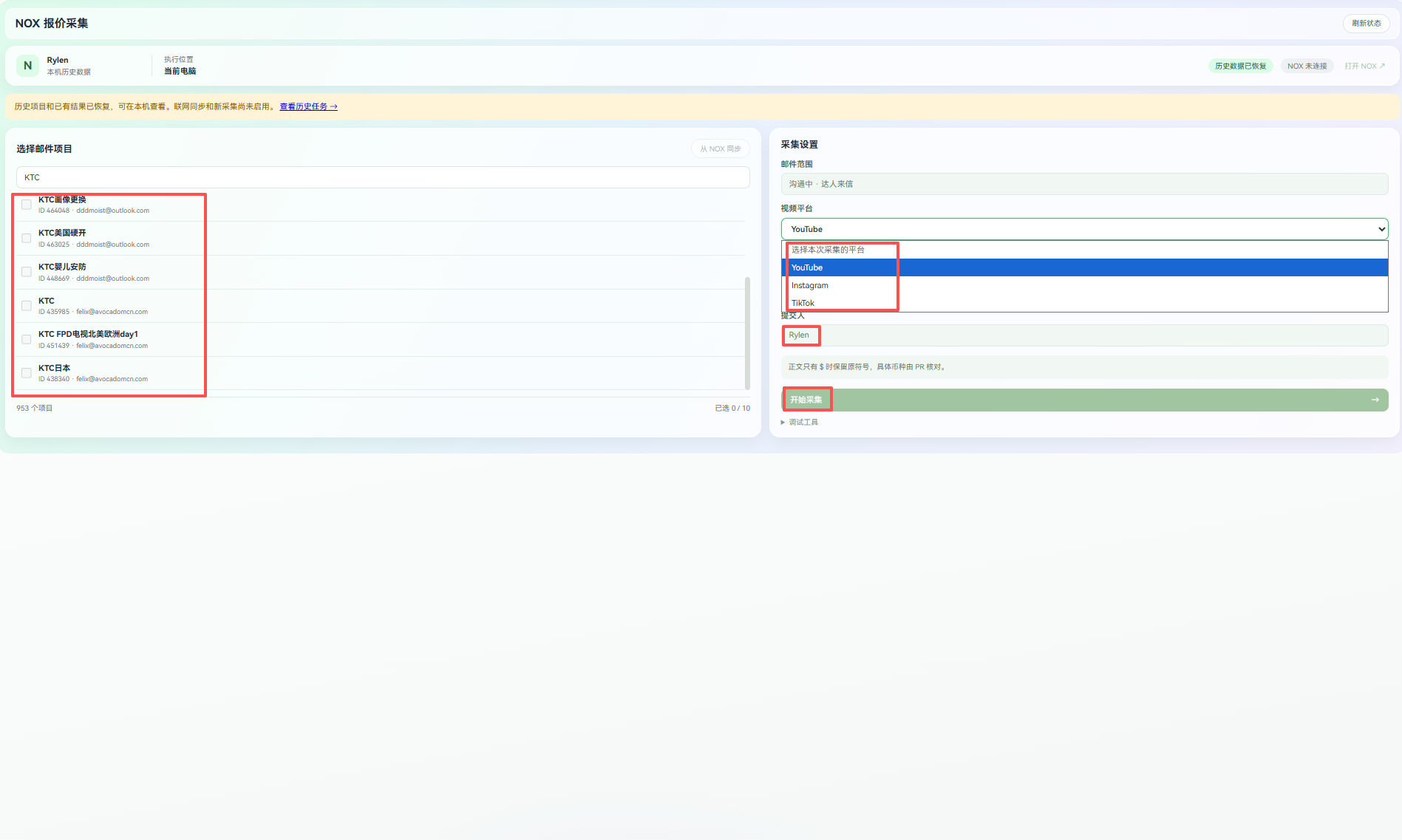Viewport: 1402px width, 840px height.
Task: Click the 沟通中 · 达人来信 mail range field
Action: click(1084, 184)
